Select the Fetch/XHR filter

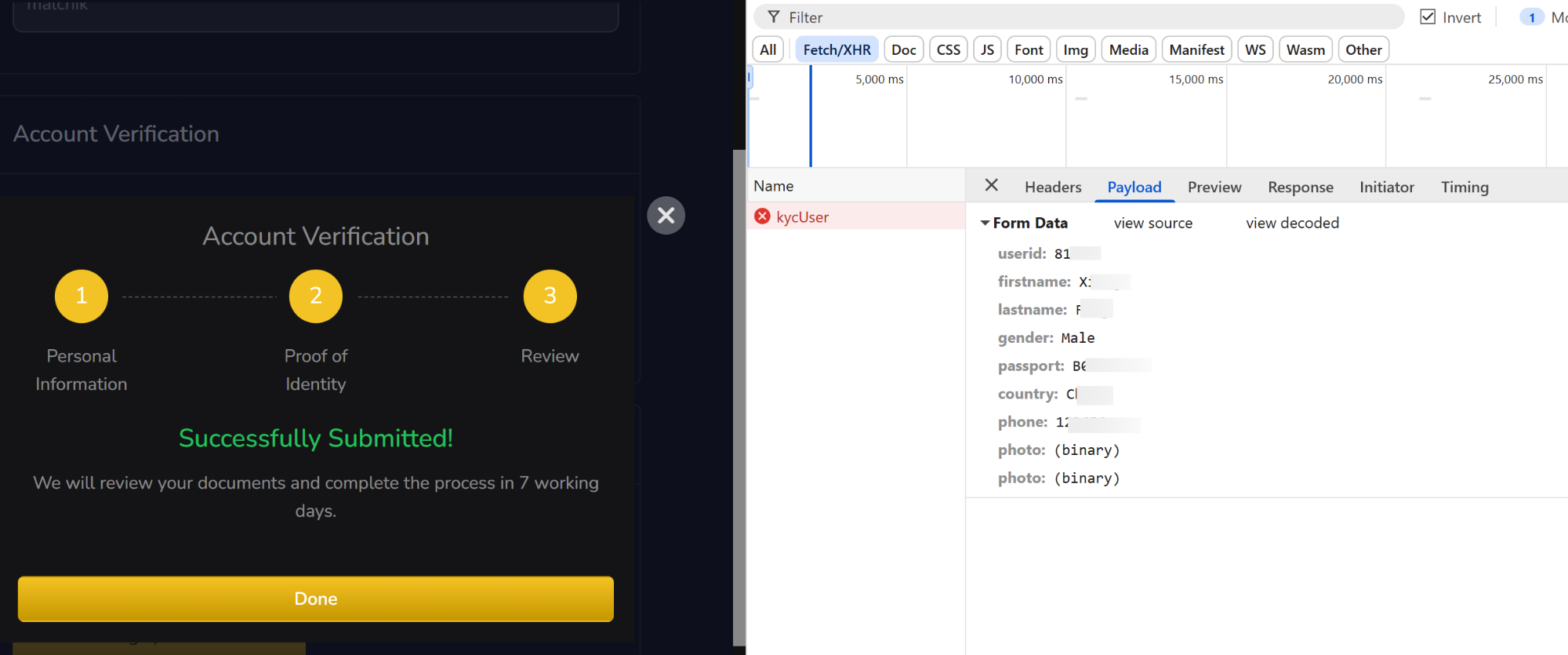tap(837, 49)
